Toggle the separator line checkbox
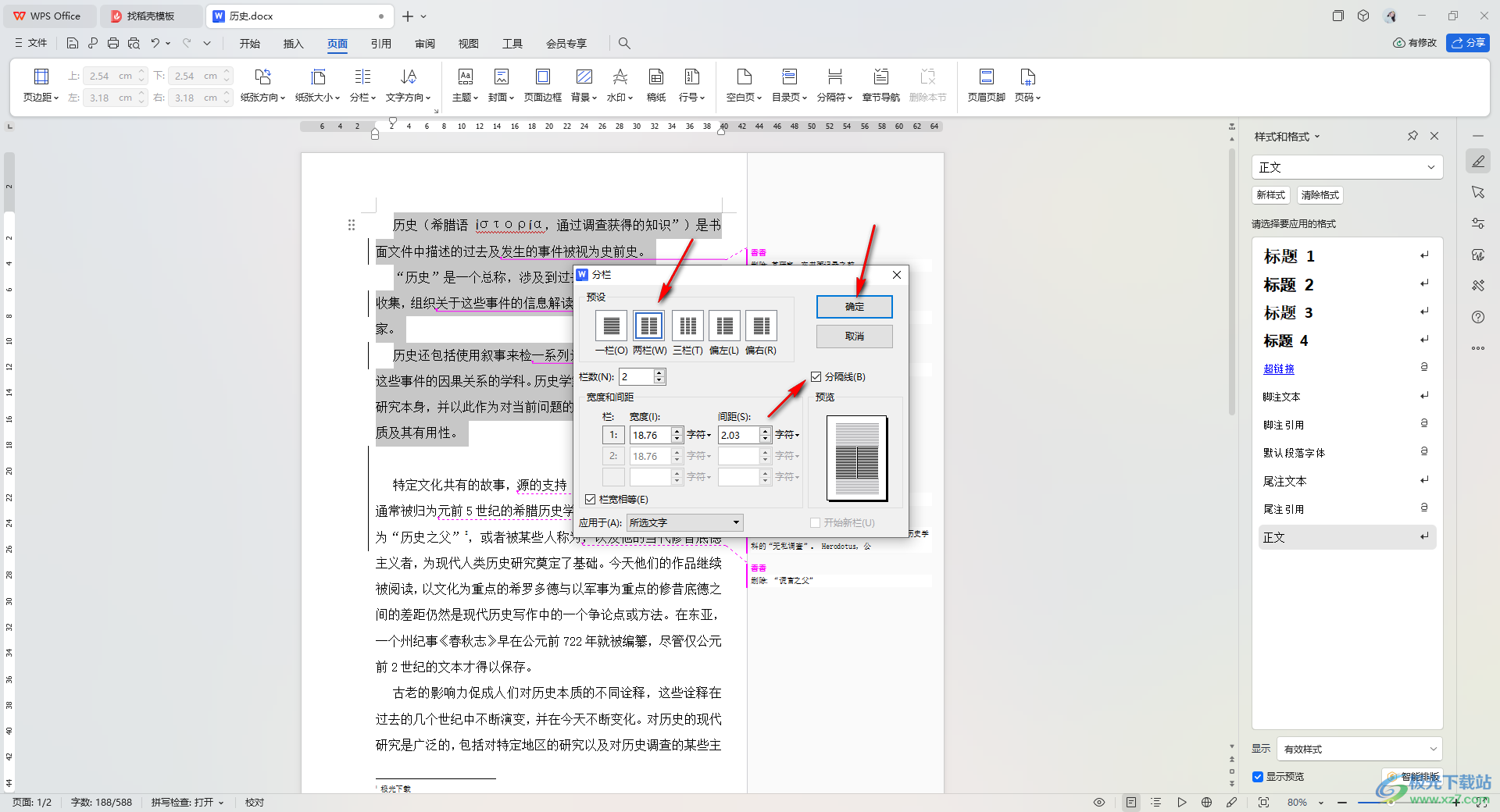This screenshot has width=1500, height=812. [816, 376]
